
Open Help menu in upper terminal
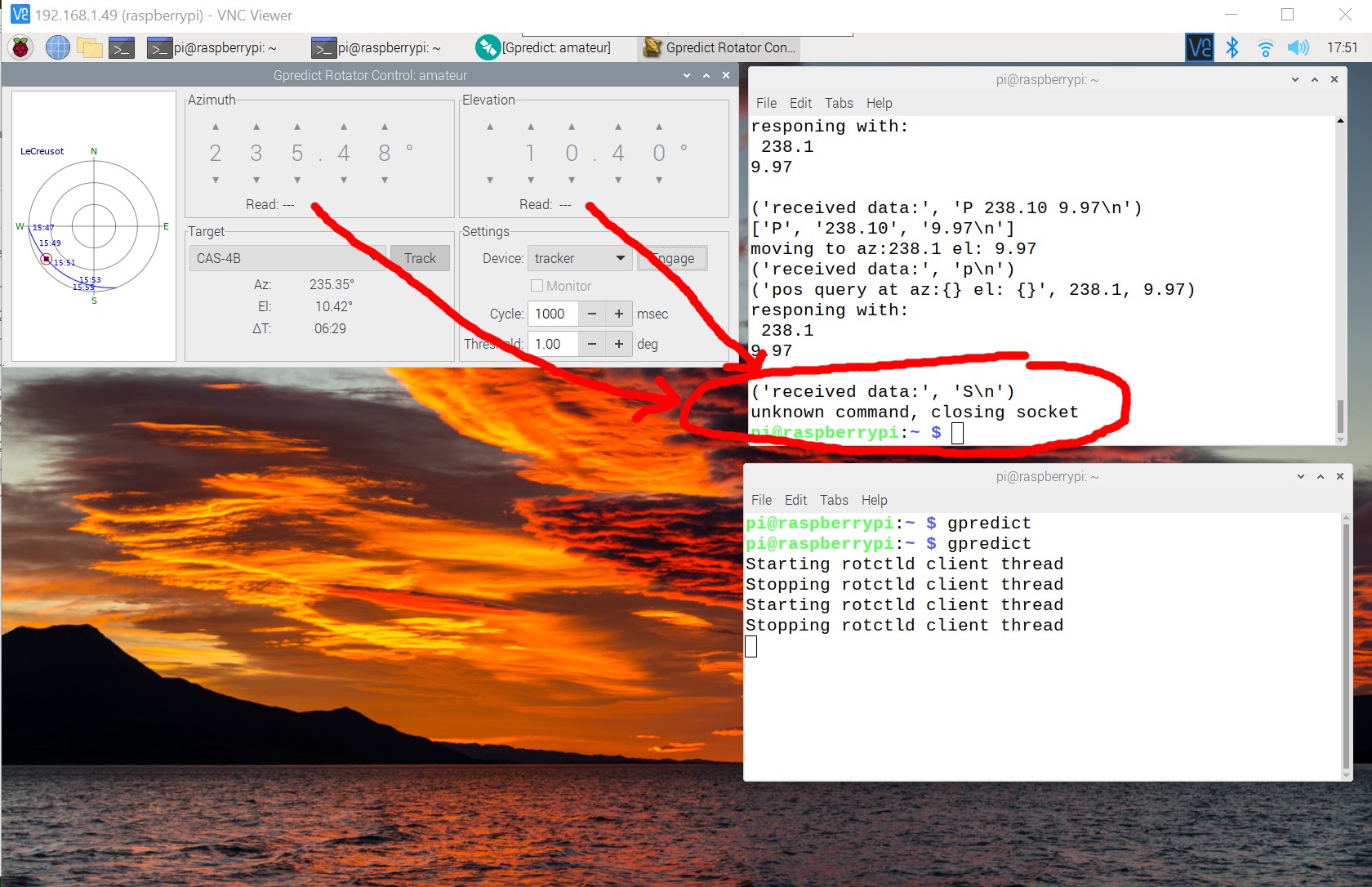tap(879, 103)
